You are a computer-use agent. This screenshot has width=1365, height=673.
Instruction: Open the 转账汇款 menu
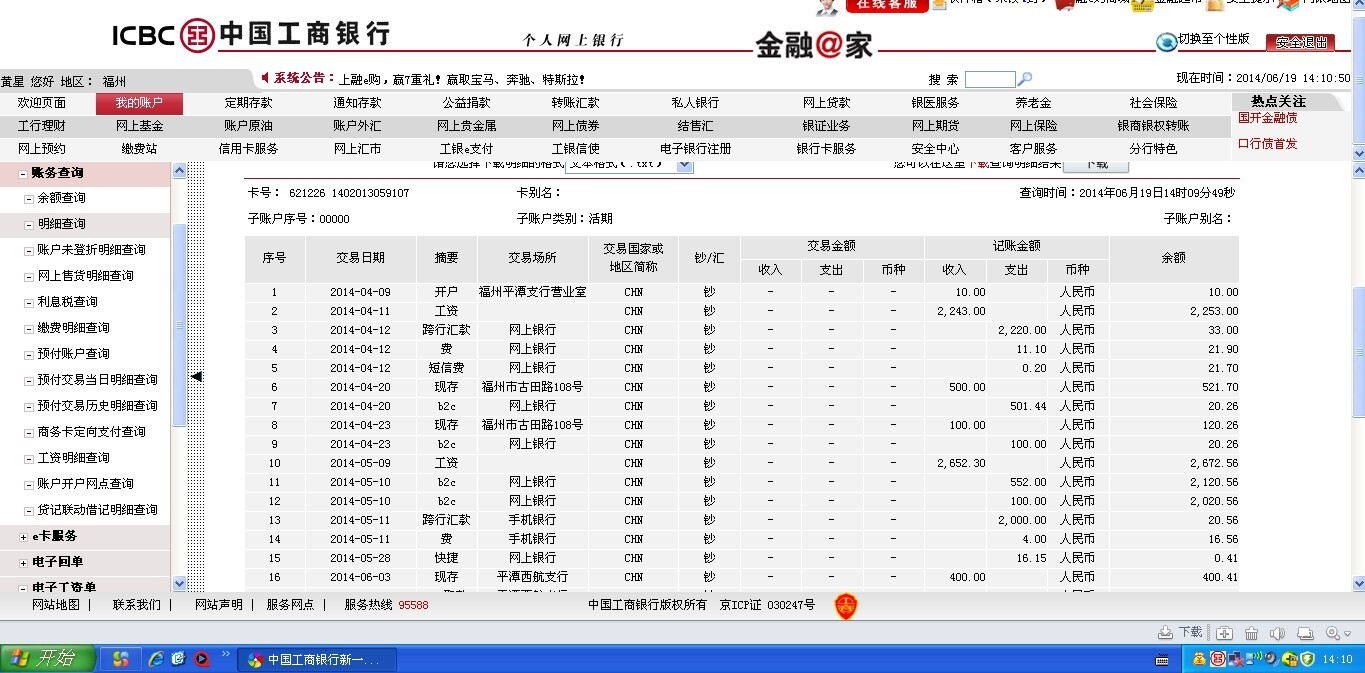[575, 103]
